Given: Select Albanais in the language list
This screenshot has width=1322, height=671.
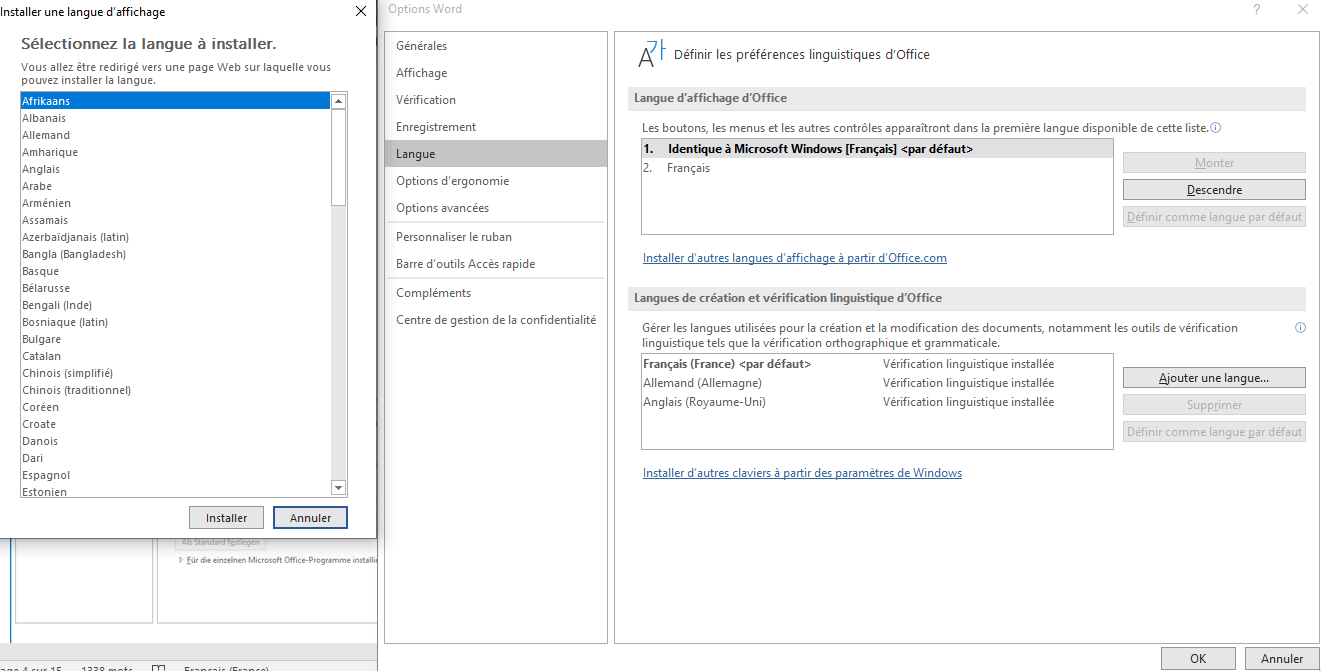Looking at the screenshot, I should (175, 118).
